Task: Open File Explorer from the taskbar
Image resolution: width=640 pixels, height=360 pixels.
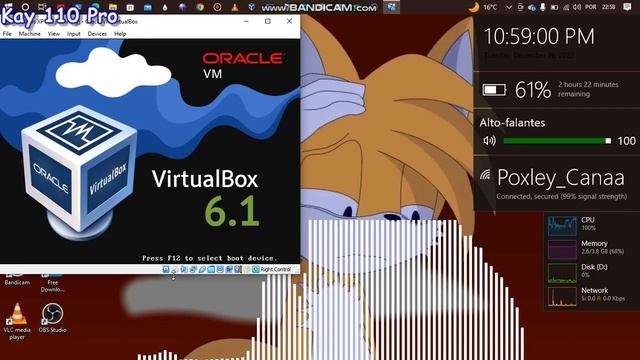Action: (x=113, y=7)
